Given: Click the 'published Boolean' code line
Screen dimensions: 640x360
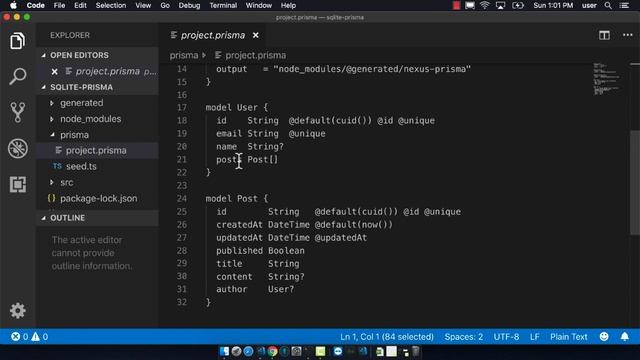Looking at the screenshot, I should [x=260, y=251].
